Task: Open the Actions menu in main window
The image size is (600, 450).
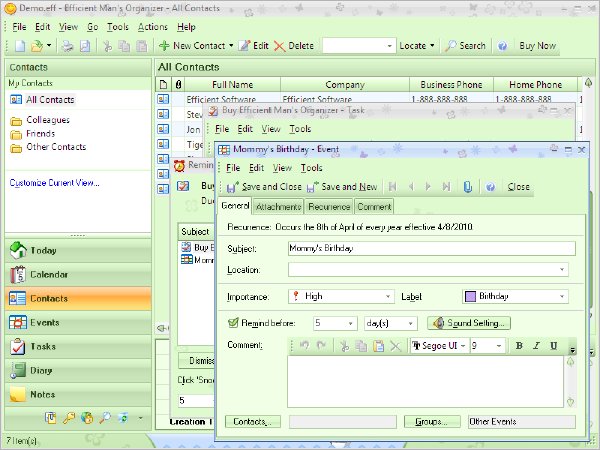Action: [153, 27]
